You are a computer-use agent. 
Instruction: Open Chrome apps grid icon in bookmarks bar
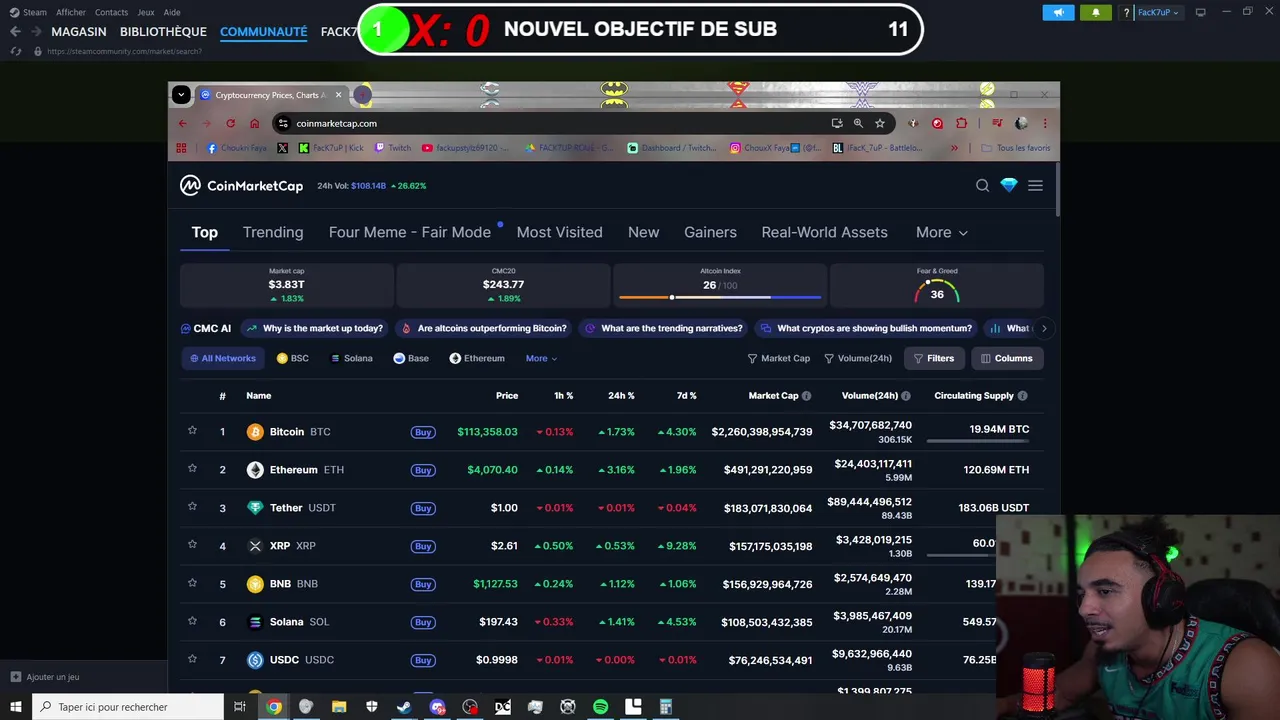click(x=181, y=148)
